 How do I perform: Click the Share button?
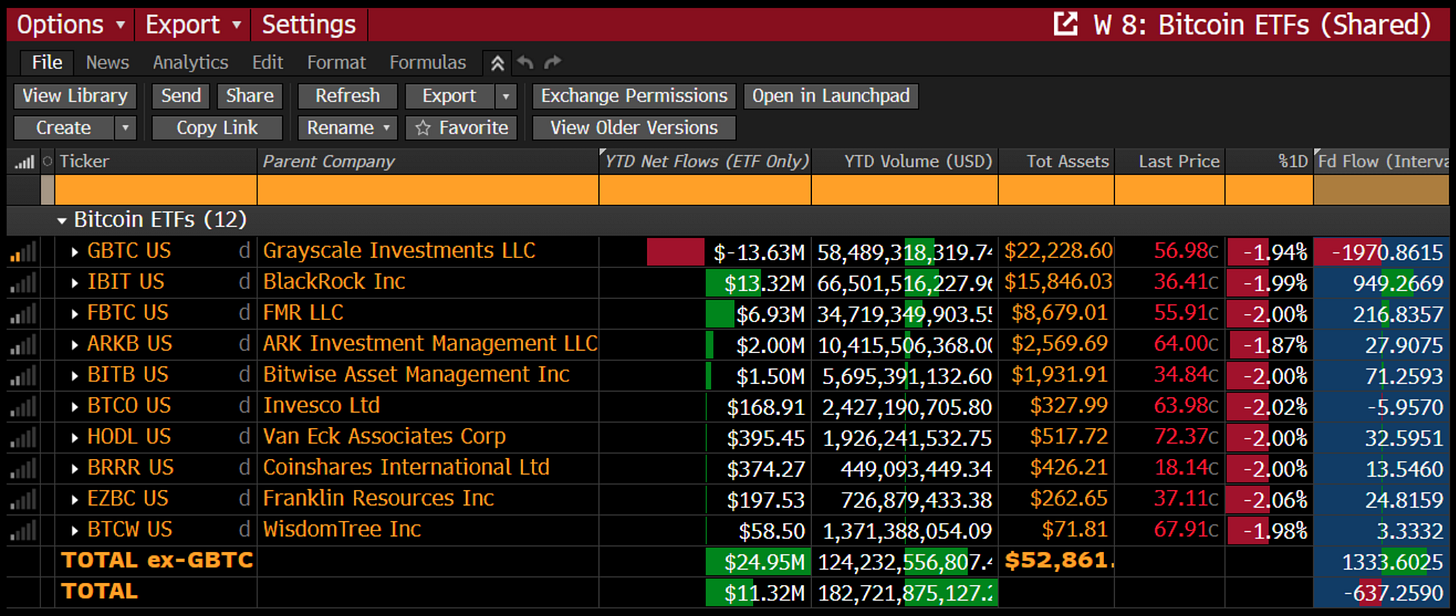[x=250, y=96]
